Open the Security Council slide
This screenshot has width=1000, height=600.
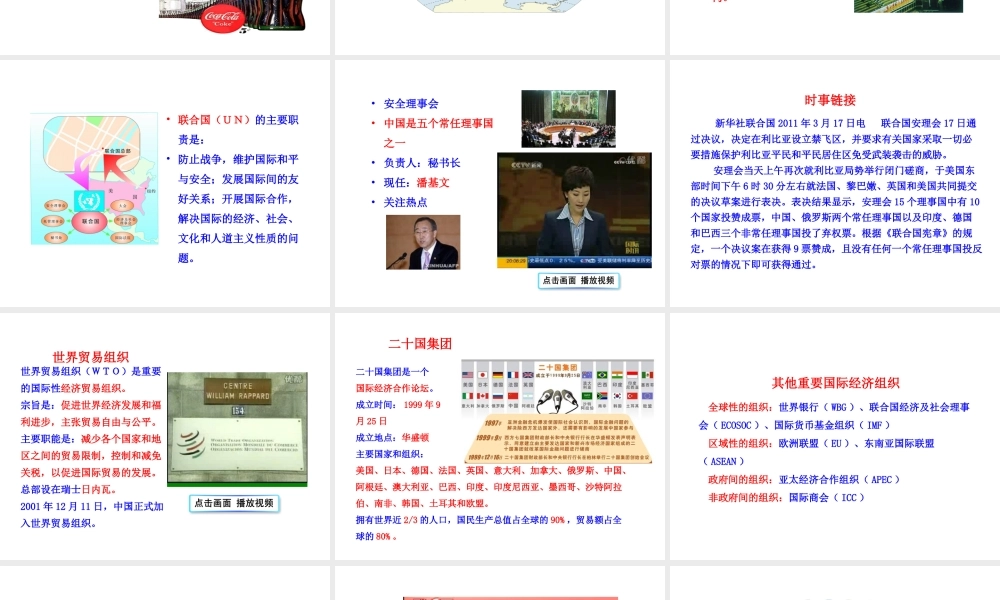point(499,183)
